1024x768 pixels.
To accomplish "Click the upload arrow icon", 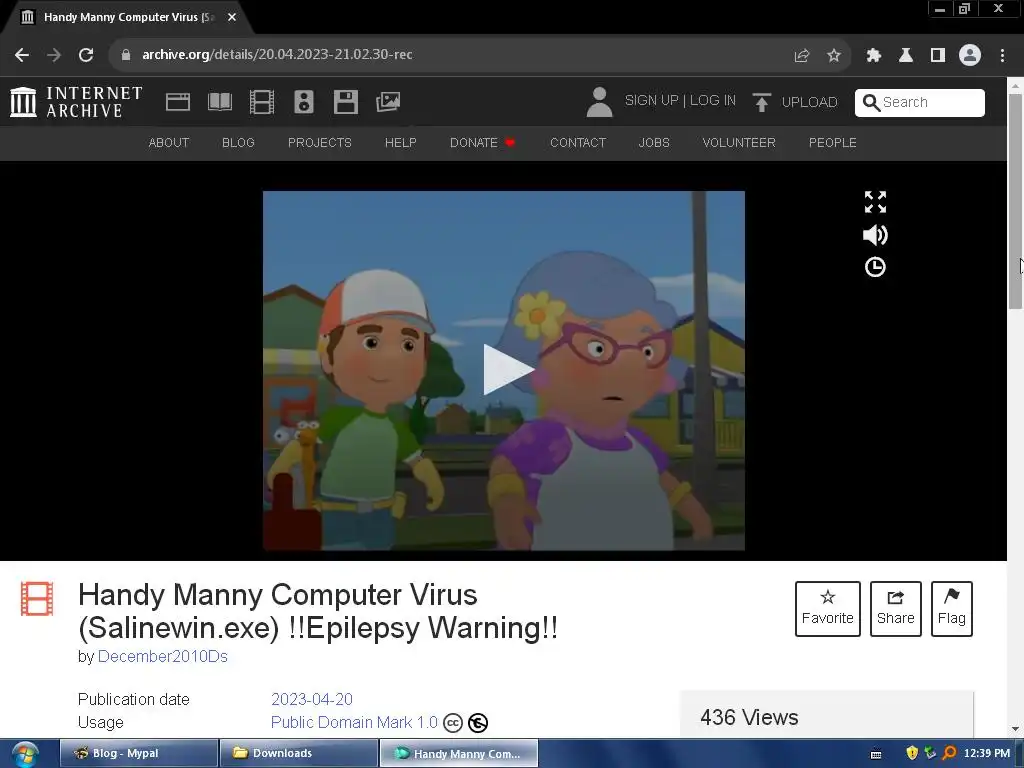I will click(761, 102).
